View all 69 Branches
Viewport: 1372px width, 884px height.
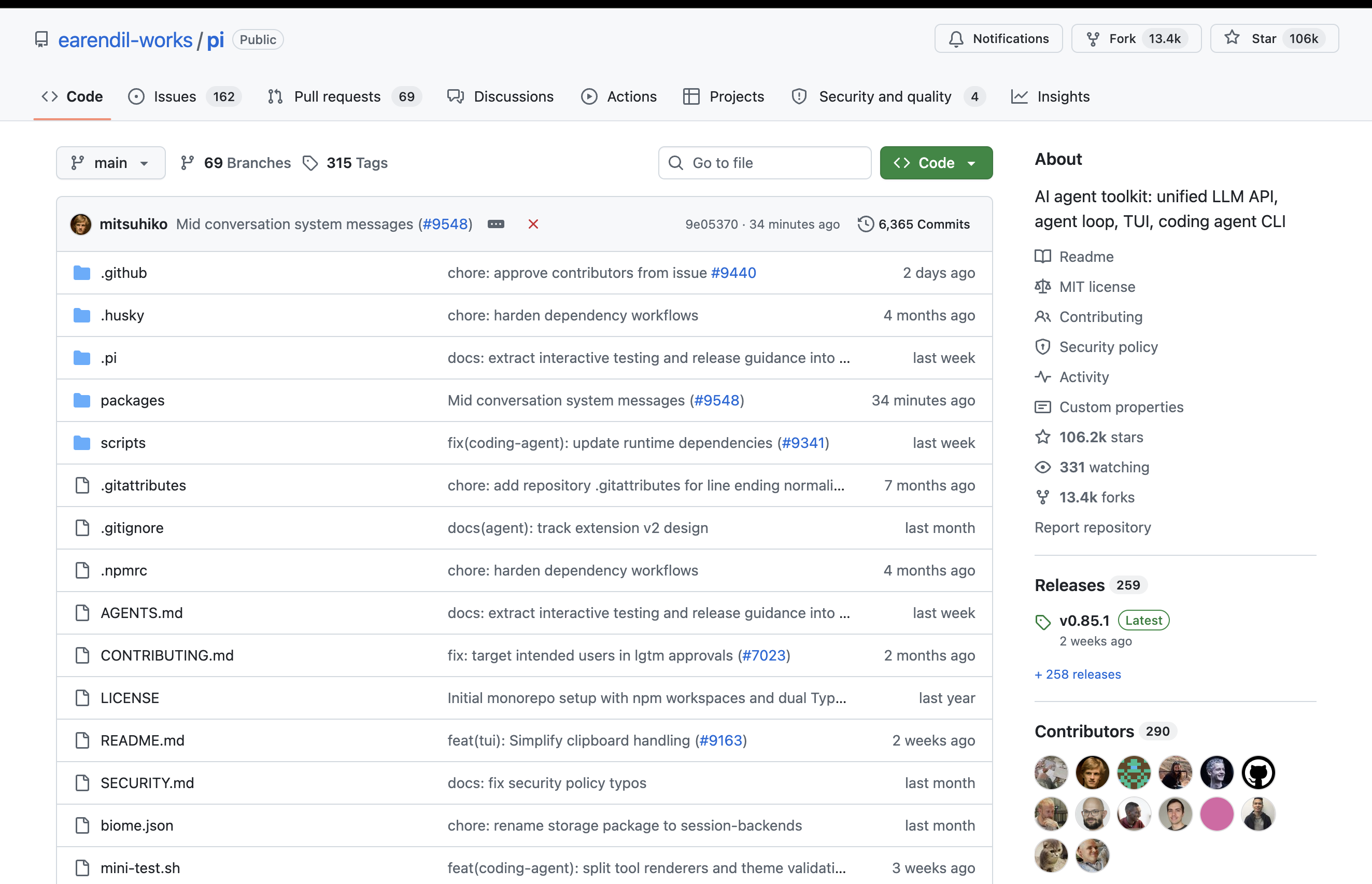236,163
